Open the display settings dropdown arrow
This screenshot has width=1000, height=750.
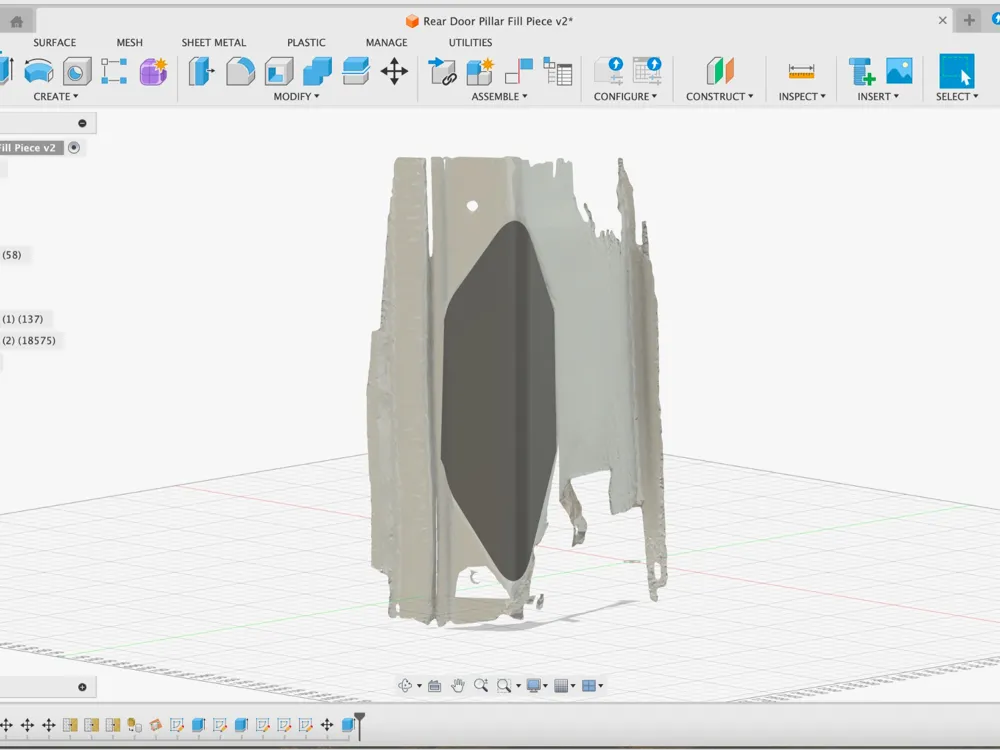point(547,686)
